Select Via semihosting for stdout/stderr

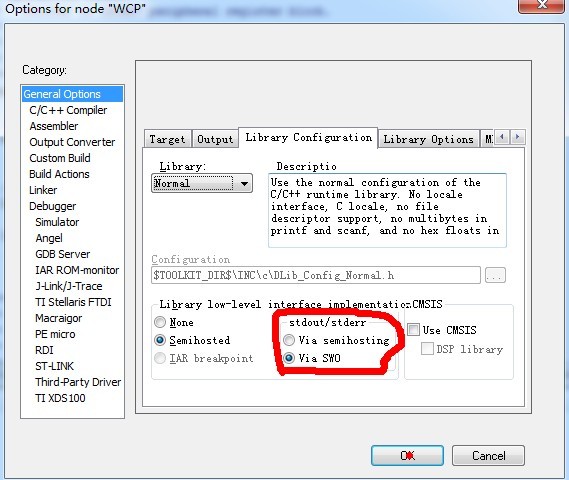[x=289, y=340]
